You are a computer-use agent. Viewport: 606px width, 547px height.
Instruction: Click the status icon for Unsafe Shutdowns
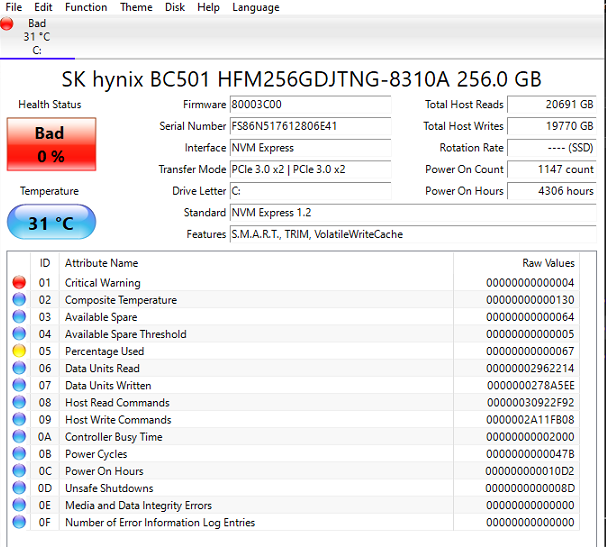tap(19, 488)
